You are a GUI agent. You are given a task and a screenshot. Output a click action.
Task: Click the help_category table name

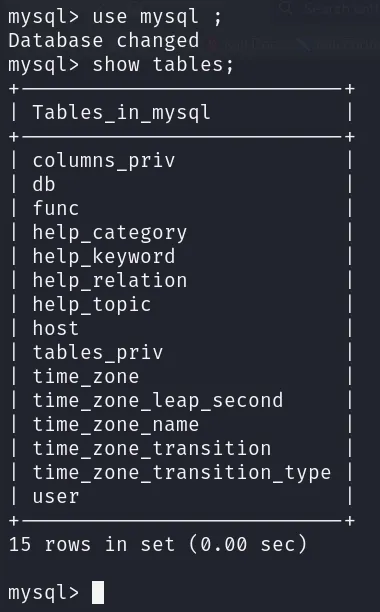(110, 233)
